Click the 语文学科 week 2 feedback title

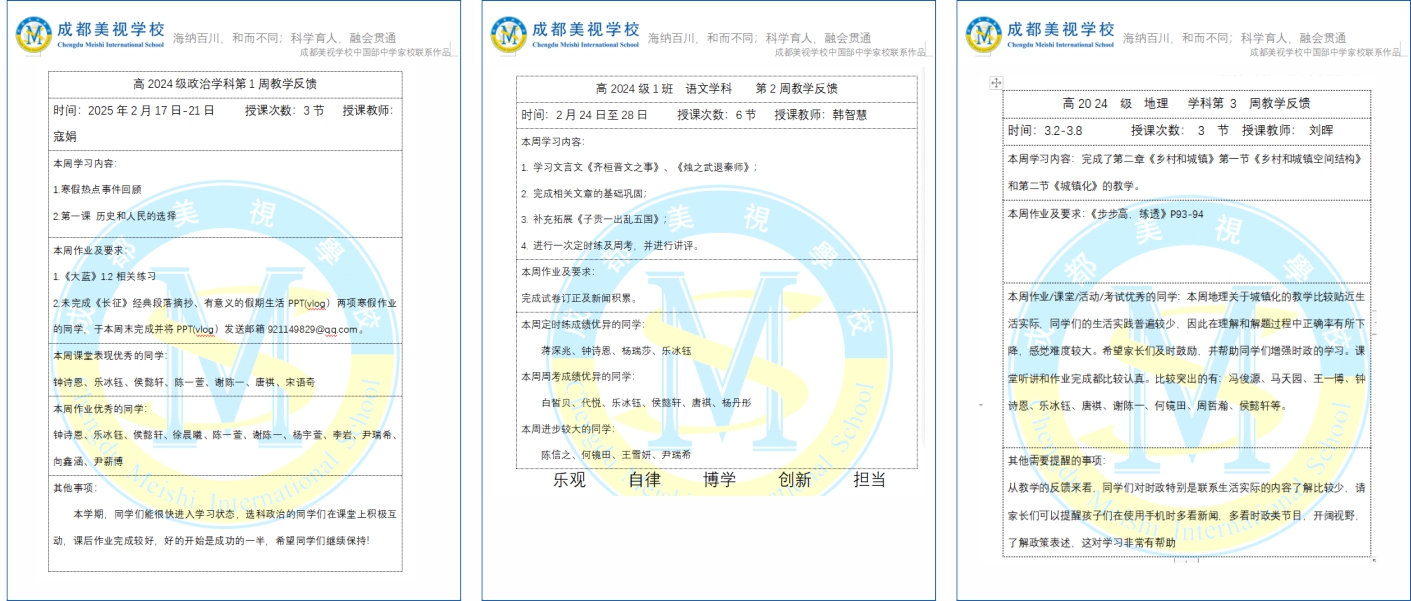(715, 88)
